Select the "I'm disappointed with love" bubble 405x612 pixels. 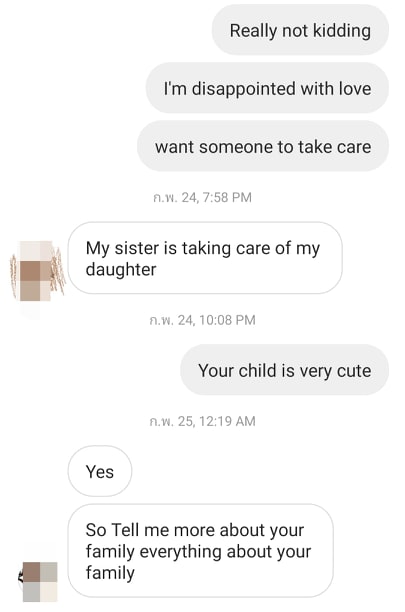point(267,88)
